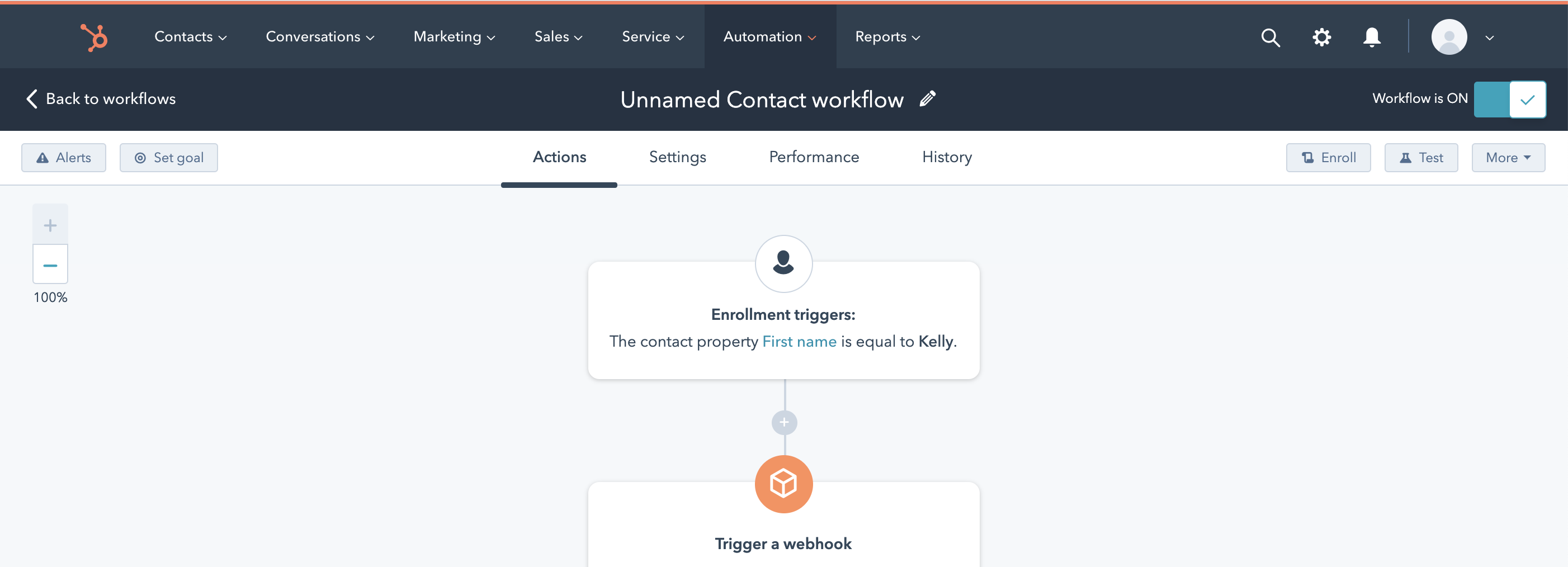Screen dimensions: 1568x567
Task: Click the enrollment trigger contact icon
Action: pyautogui.click(x=783, y=263)
